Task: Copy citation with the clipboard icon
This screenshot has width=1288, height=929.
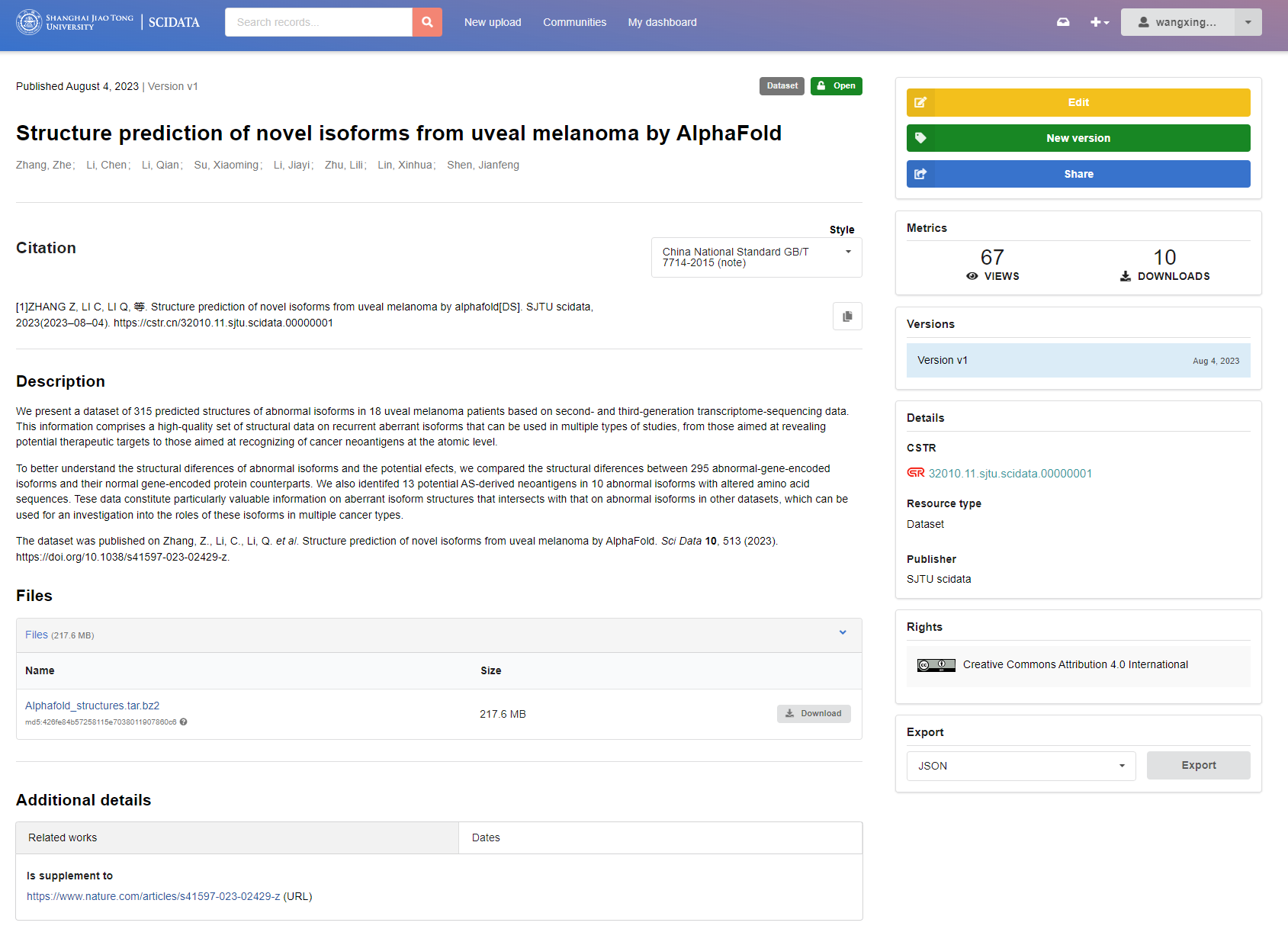Action: tap(847, 316)
